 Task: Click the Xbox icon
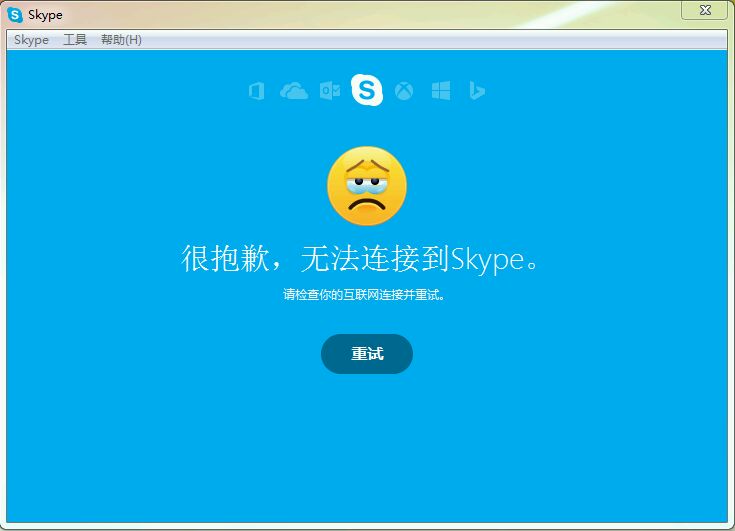point(404,91)
